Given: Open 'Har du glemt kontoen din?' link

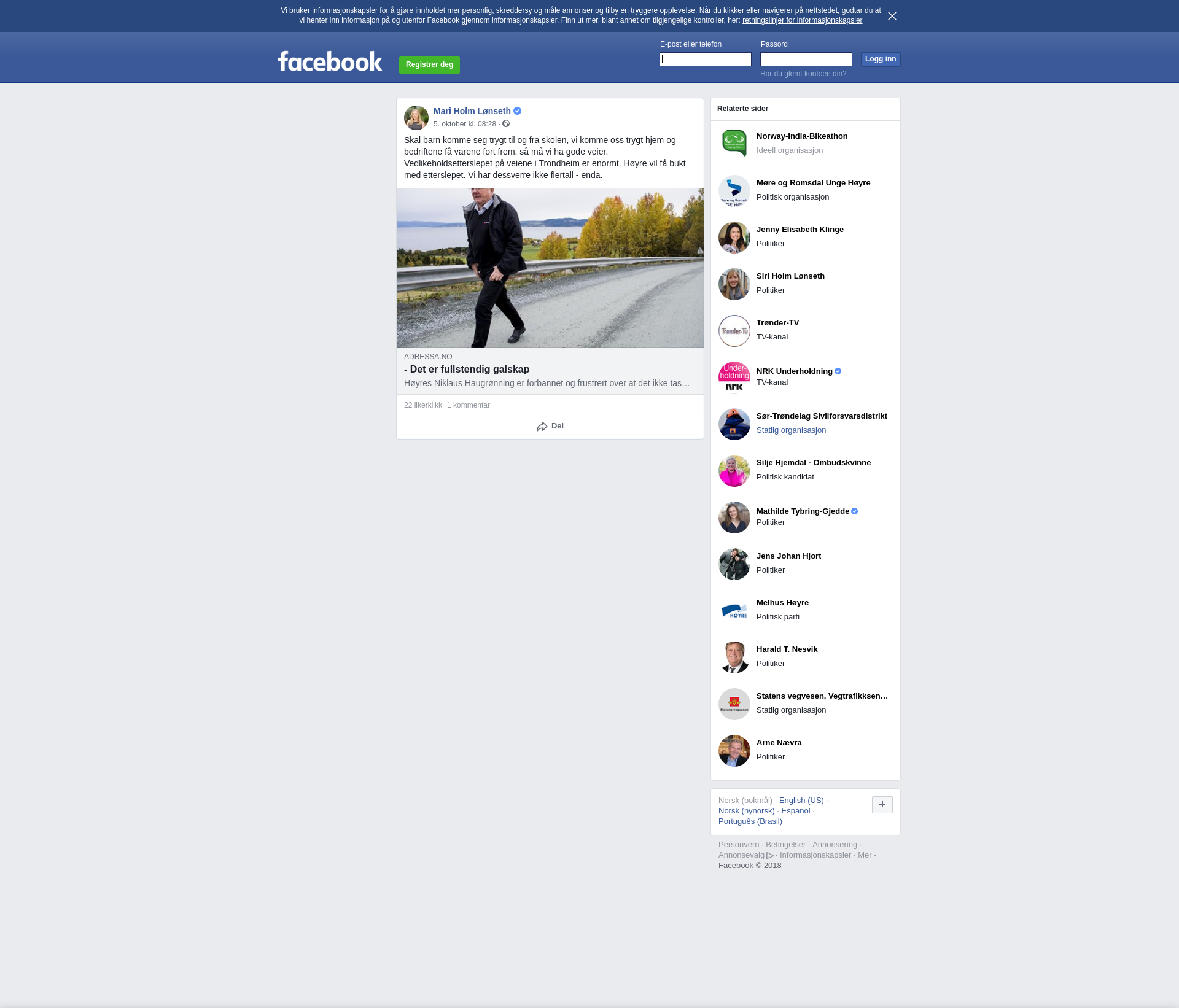Looking at the screenshot, I should 803,74.
